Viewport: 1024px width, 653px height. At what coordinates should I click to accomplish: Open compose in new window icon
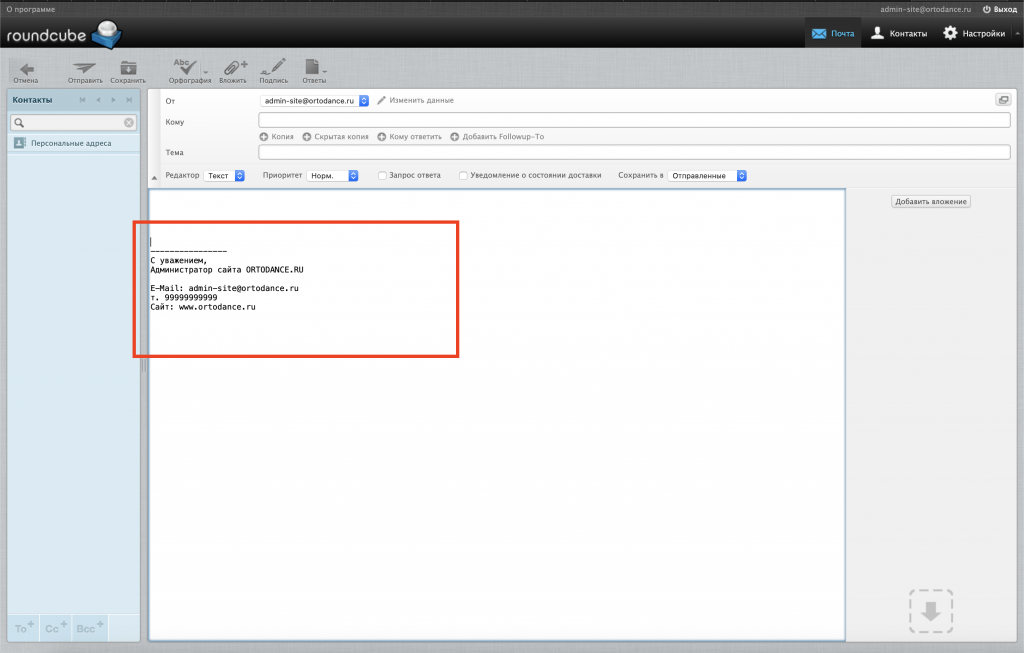[1003, 100]
